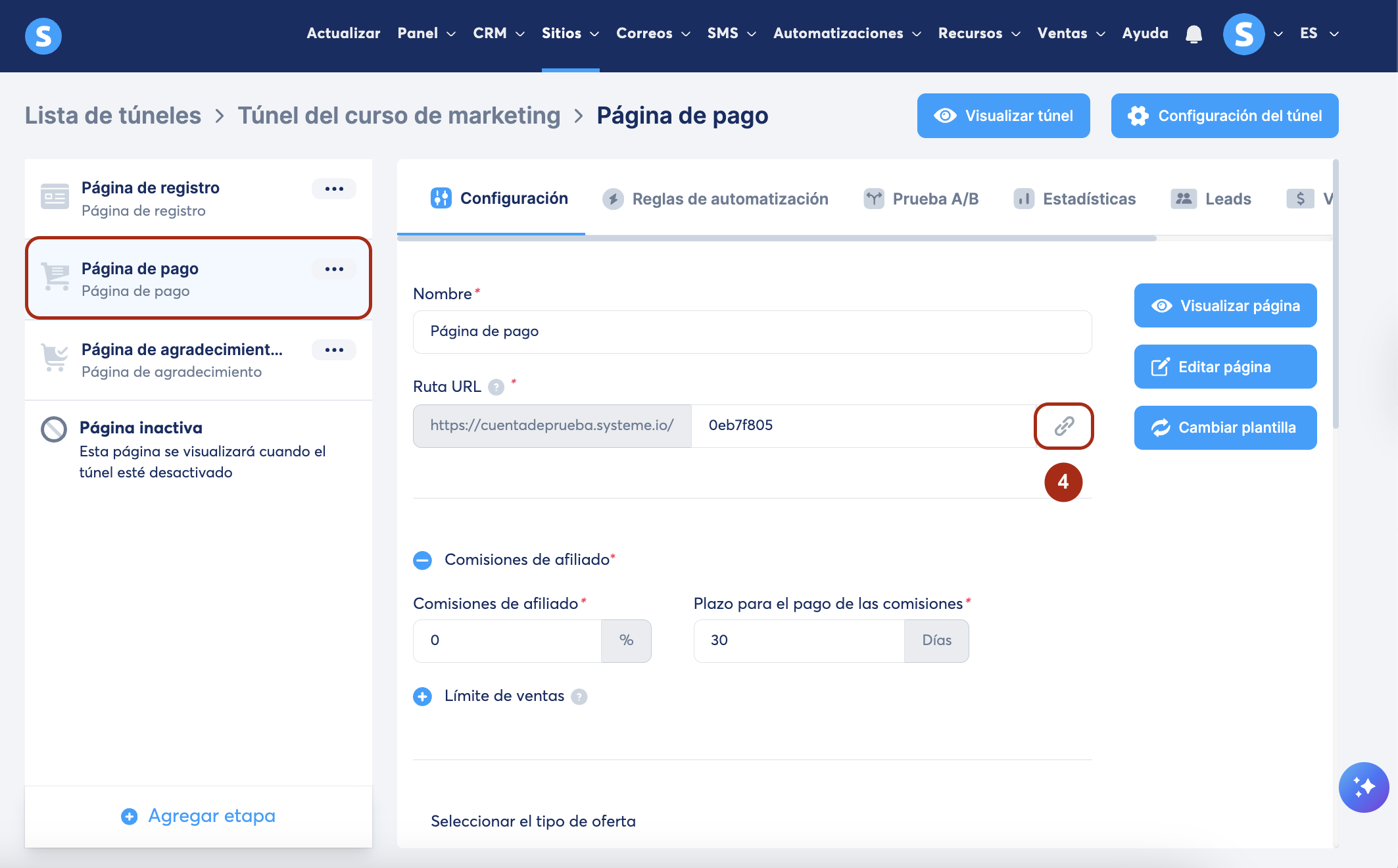Open three-dot menu for Página de agradecimiento
This screenshot has width=1398, height=868.
(x=334, y=350)
